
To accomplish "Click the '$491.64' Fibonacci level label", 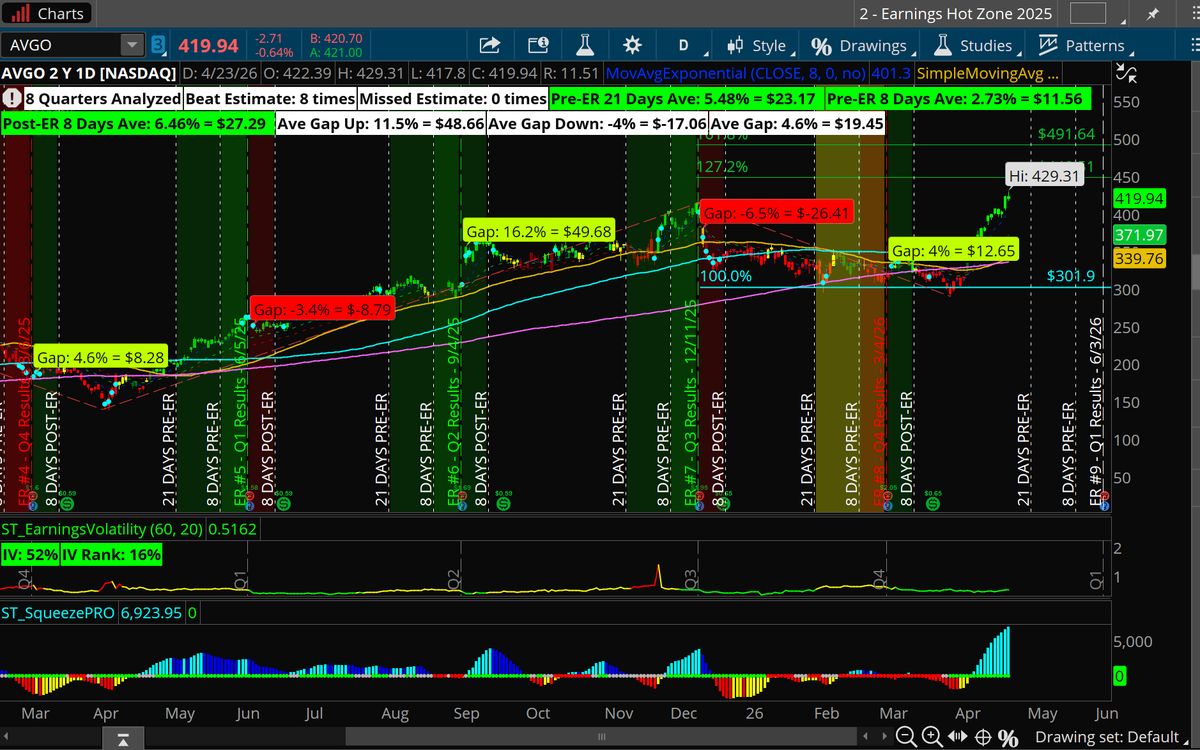I will click(x=1066, y=133).
